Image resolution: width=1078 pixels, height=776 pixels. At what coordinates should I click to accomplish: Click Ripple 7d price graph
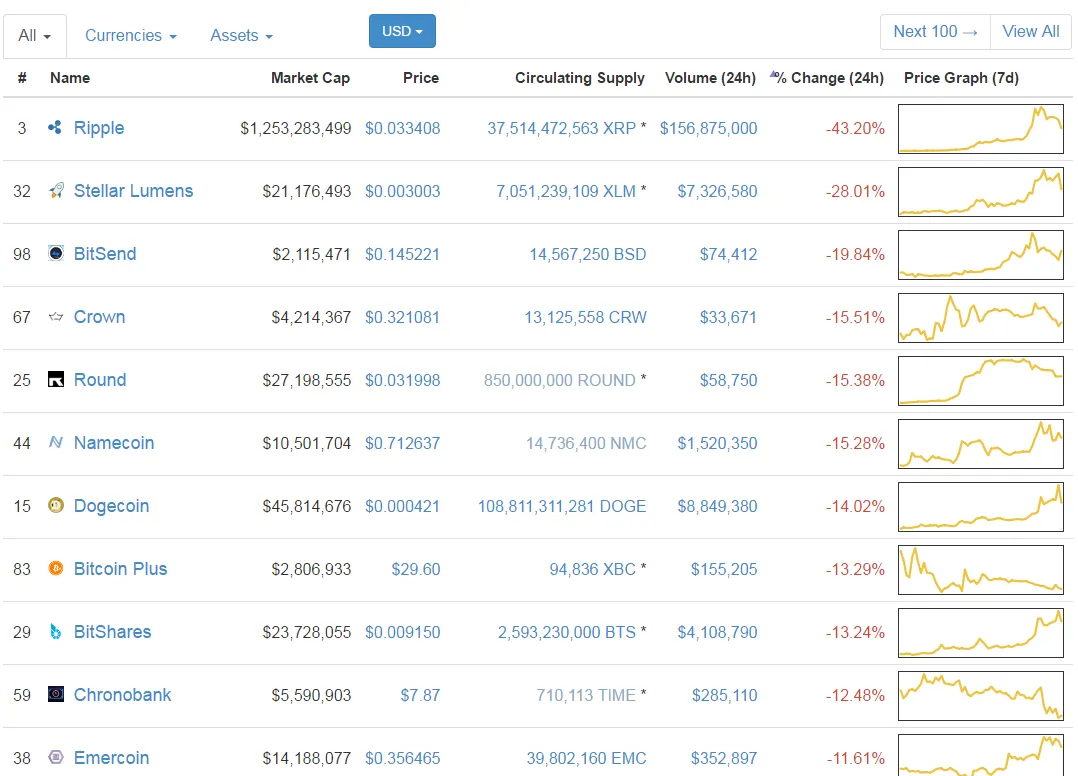(980, 129)
